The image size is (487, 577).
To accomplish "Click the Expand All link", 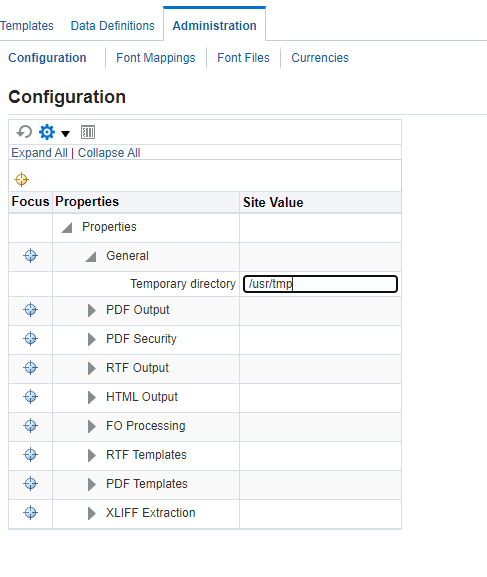I will 39,153.
